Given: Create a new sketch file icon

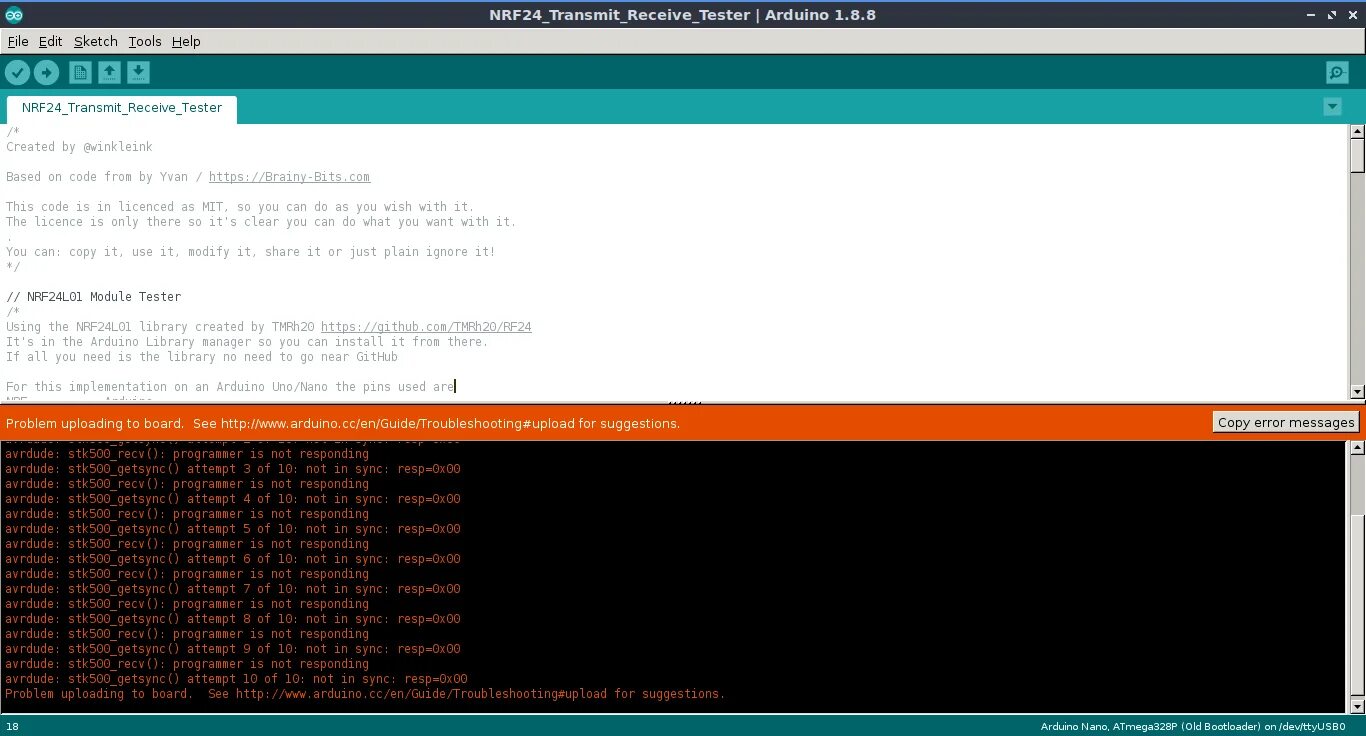Looking at the screenshot, I should pos(80,72).
